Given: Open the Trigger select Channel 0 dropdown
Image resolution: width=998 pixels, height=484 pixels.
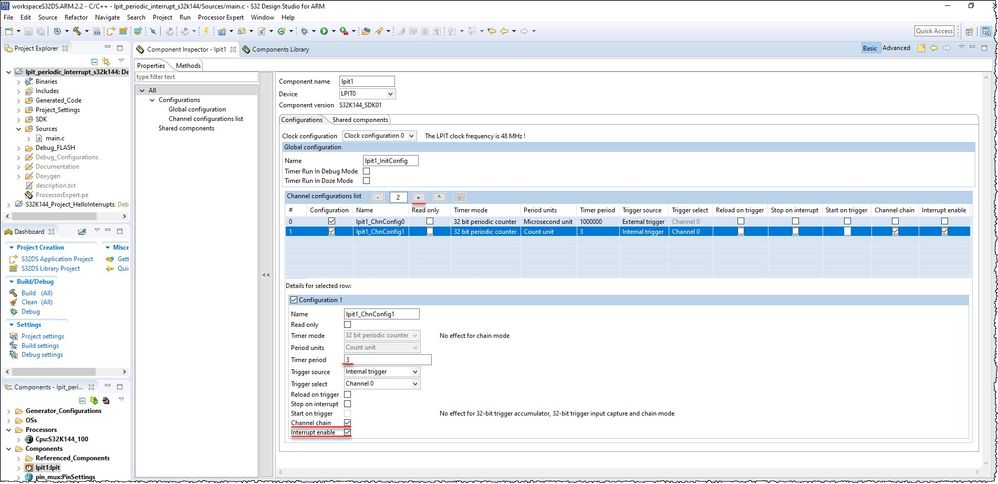Looking at the screenshot, I should (x=381, y=384).
